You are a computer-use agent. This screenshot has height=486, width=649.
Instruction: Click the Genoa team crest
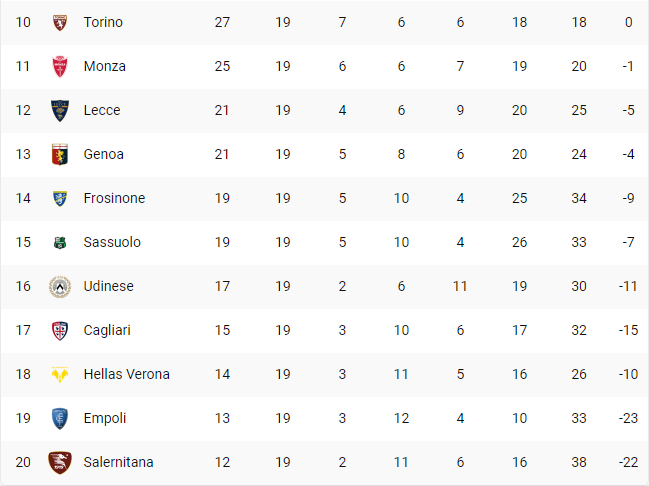pos(60,154)
